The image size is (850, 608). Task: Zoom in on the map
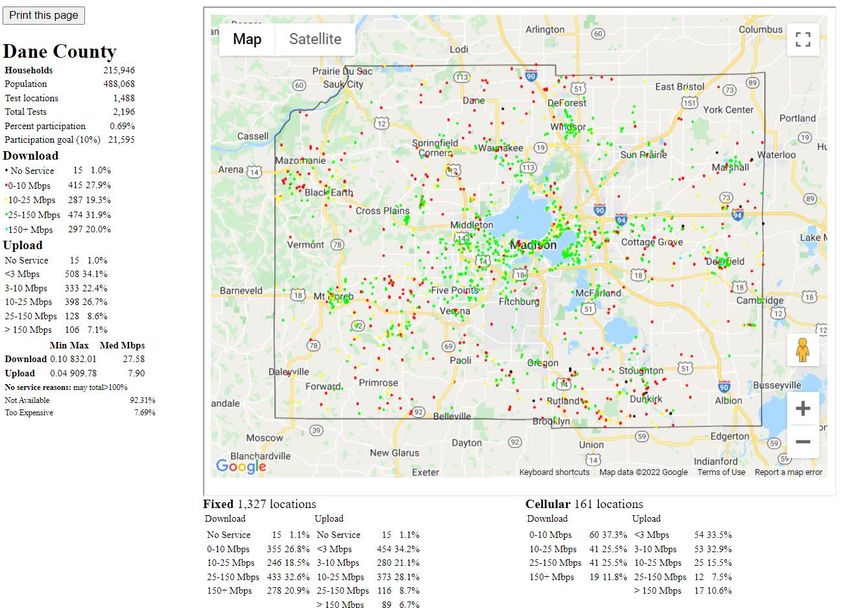tap(803, 408)
